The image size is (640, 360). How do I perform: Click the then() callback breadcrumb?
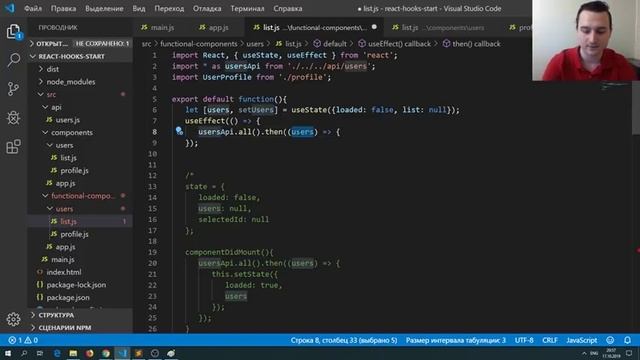pos(476,44)
